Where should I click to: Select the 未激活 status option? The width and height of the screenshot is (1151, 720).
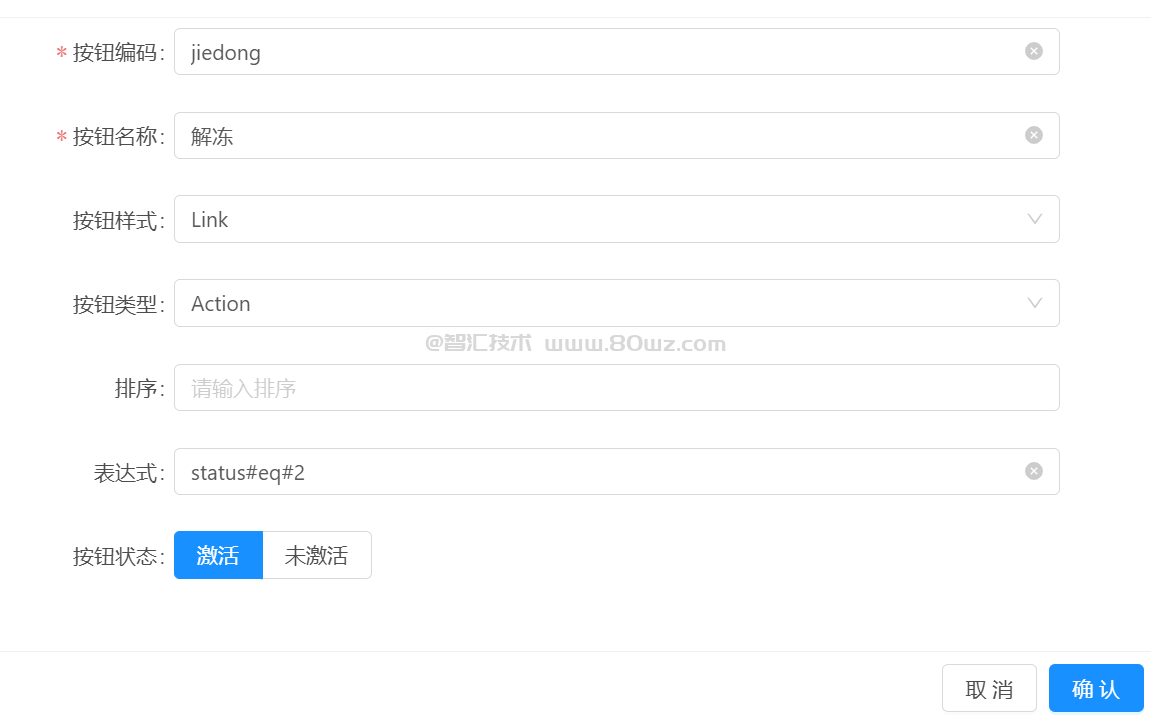coord(316,555)
